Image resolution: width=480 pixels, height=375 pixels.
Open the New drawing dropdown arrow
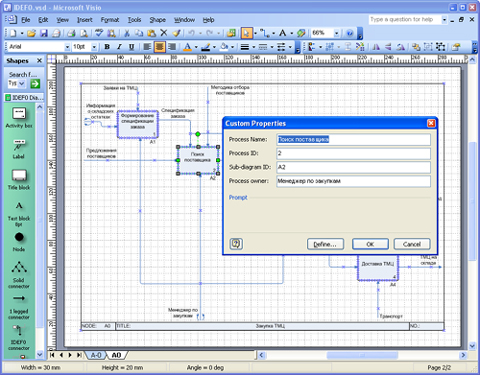coord(22,33)
